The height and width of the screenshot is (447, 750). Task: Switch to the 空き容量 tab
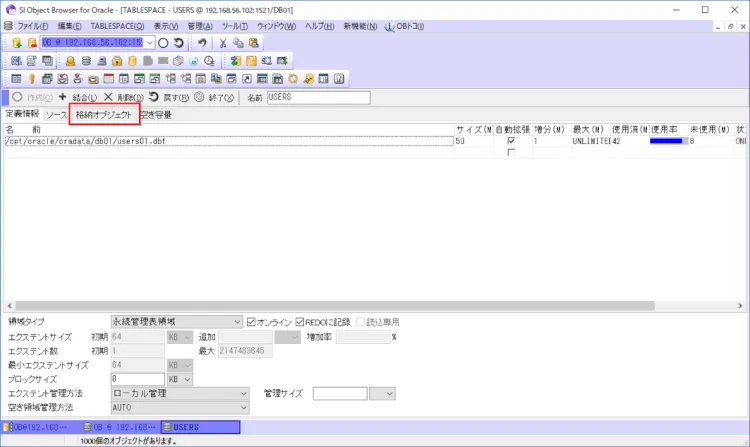(x=156, y=115)
